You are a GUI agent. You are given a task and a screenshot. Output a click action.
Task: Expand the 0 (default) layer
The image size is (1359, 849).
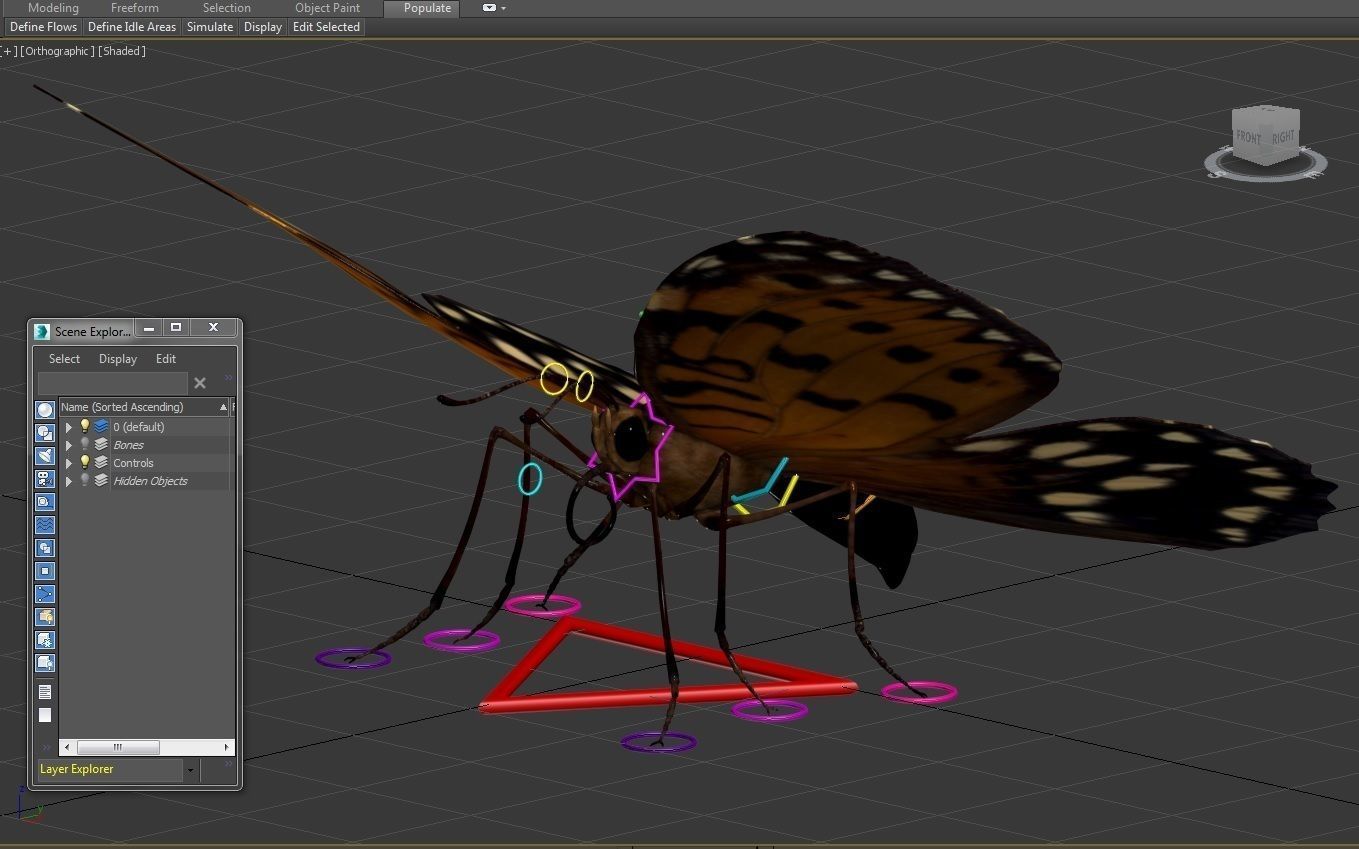click(69, 427)
